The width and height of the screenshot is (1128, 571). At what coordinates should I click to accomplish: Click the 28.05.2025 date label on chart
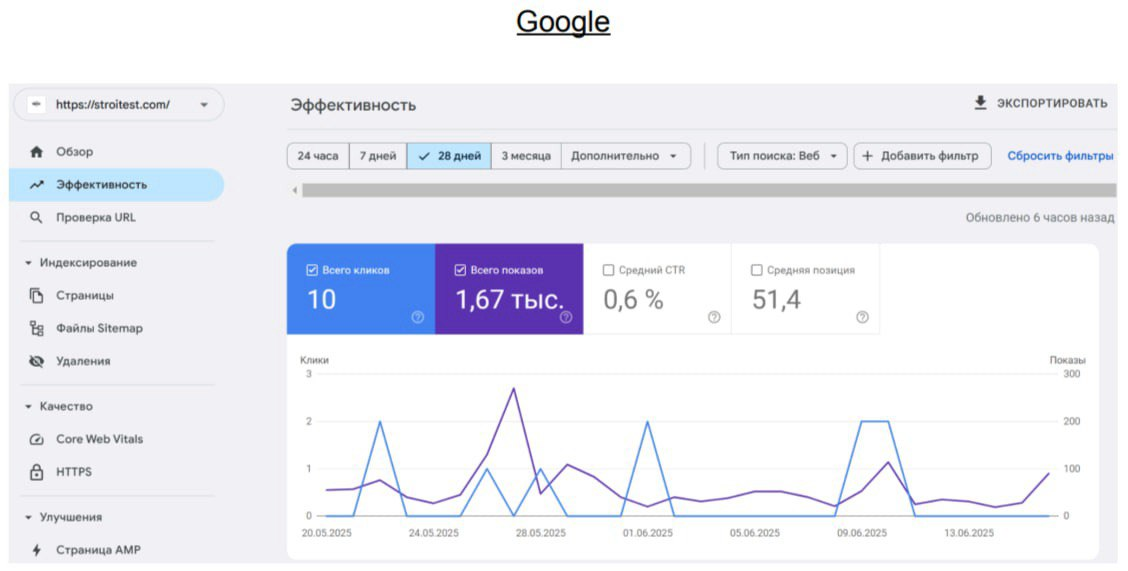click(540, 534)
